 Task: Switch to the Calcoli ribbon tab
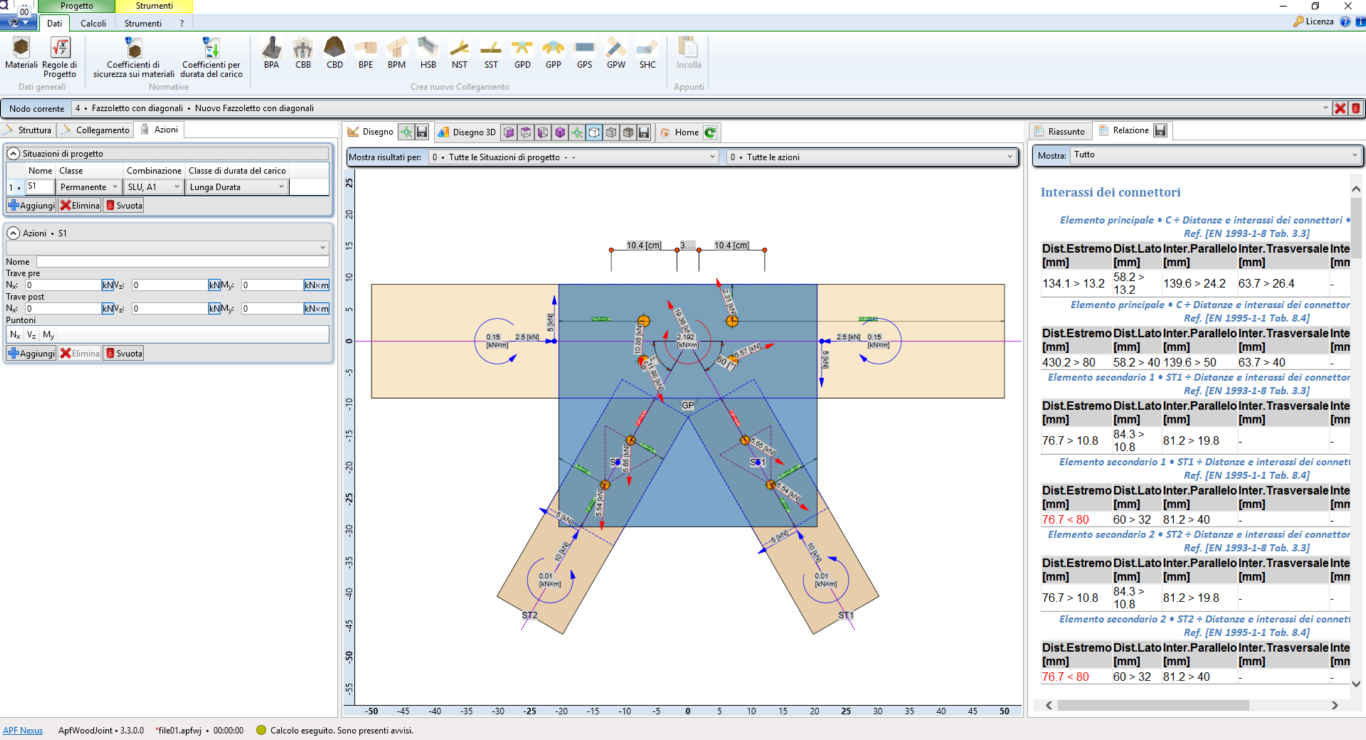coord(93,23)
